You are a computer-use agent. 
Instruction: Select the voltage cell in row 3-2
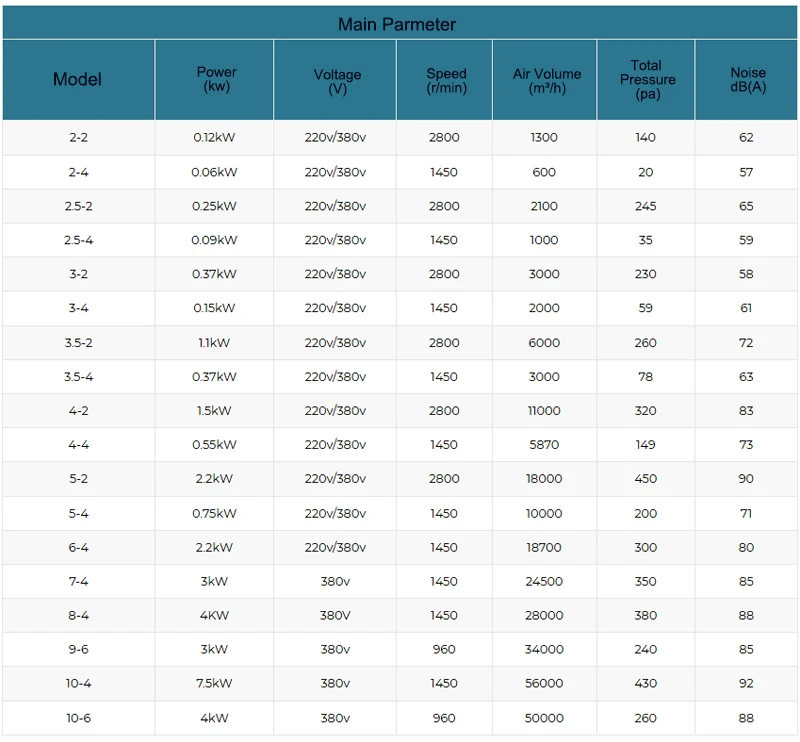pos(335,274)
